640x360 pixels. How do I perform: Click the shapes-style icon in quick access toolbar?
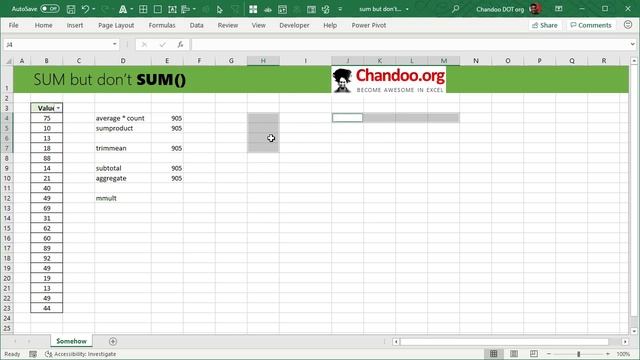coord(326,9)
